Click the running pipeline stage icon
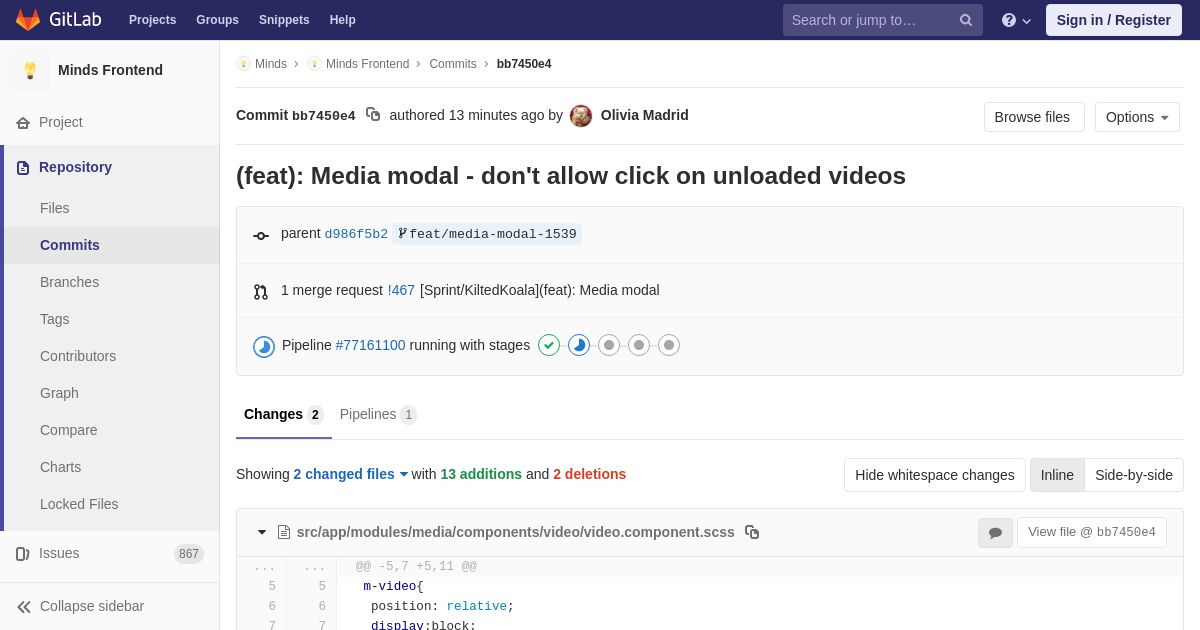Viewport: 1200px width, 630px height. [579, 345]
